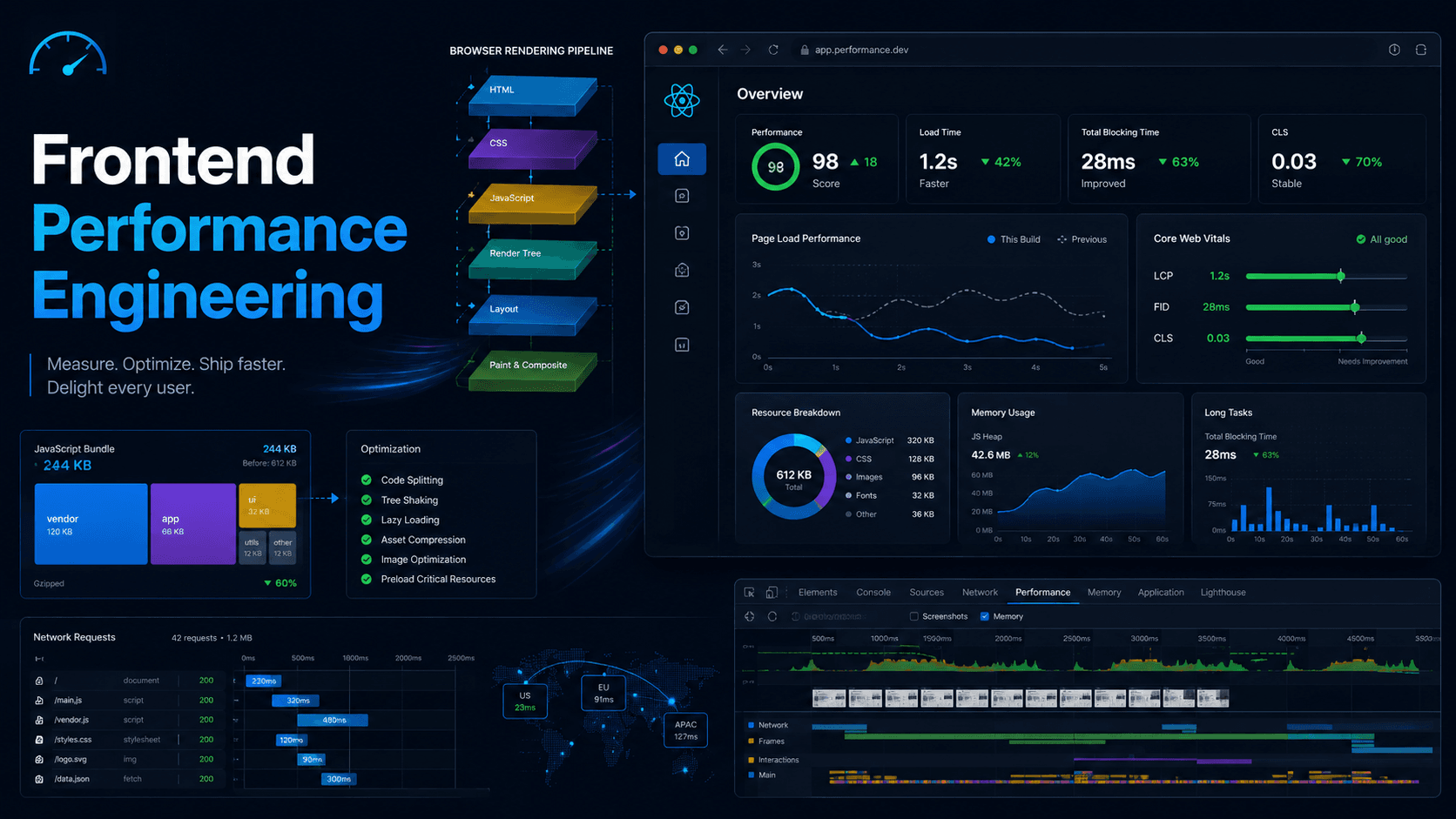Click the green All good check icon
Viewport: 1456px width, 819px height.
(x=1361, y=239)
